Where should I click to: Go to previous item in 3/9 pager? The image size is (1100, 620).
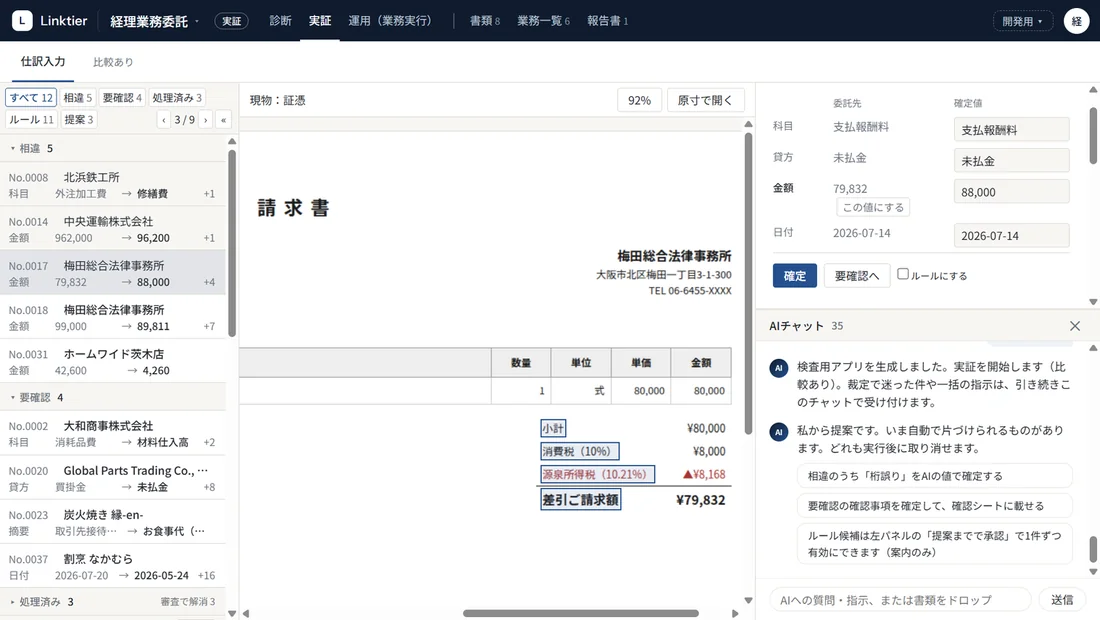click(x=163, y=120)
